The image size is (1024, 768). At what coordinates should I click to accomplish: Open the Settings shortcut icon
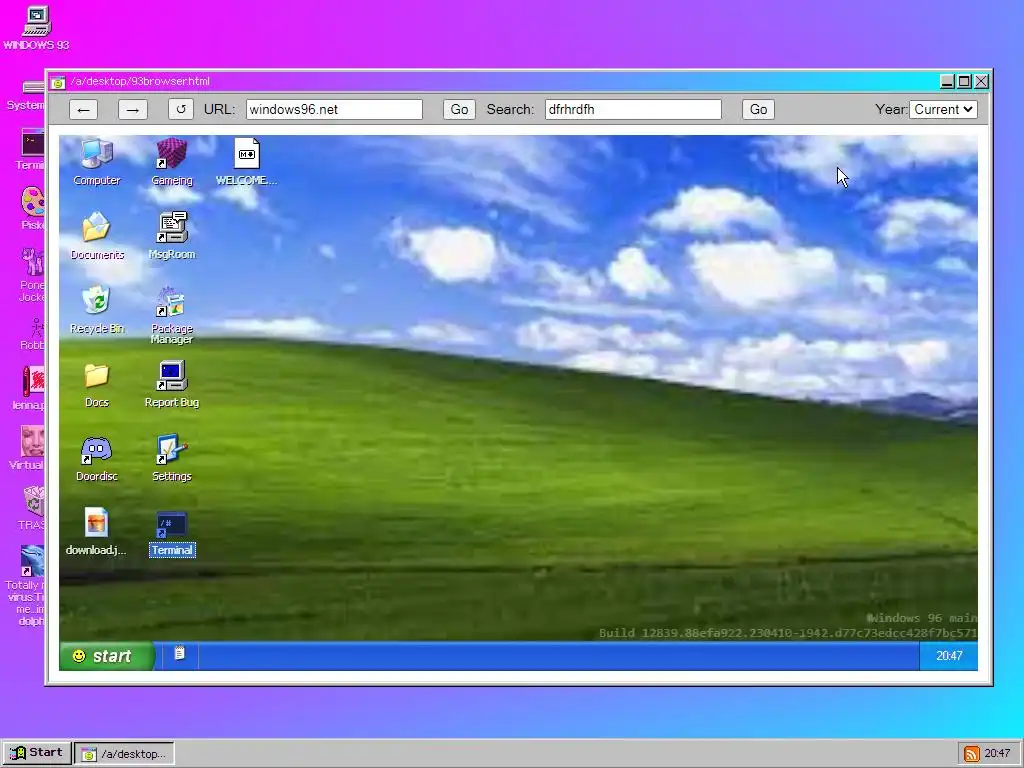172,458
